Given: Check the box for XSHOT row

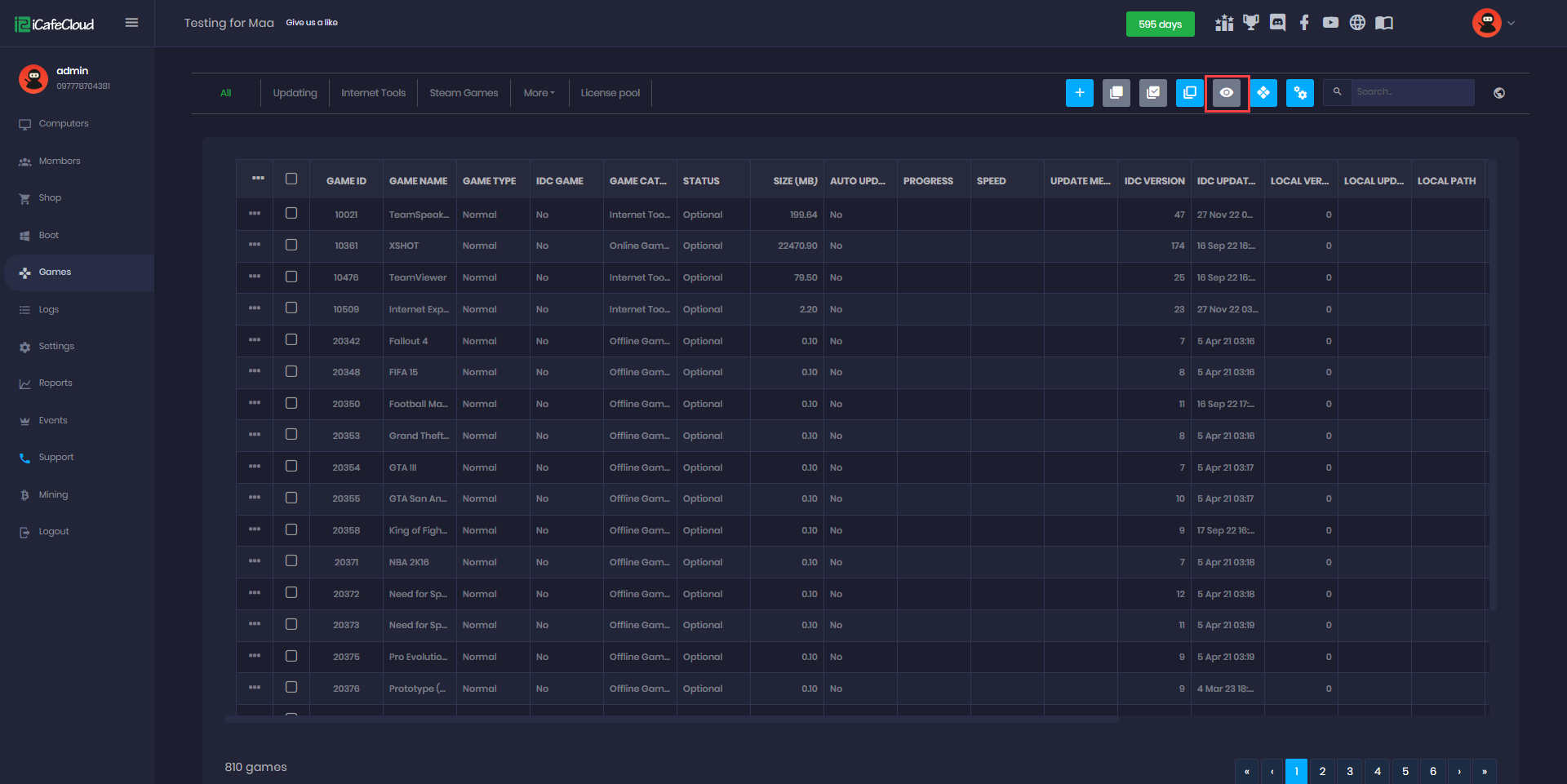Looking at the screenshot, I should (x=291, y=245).
